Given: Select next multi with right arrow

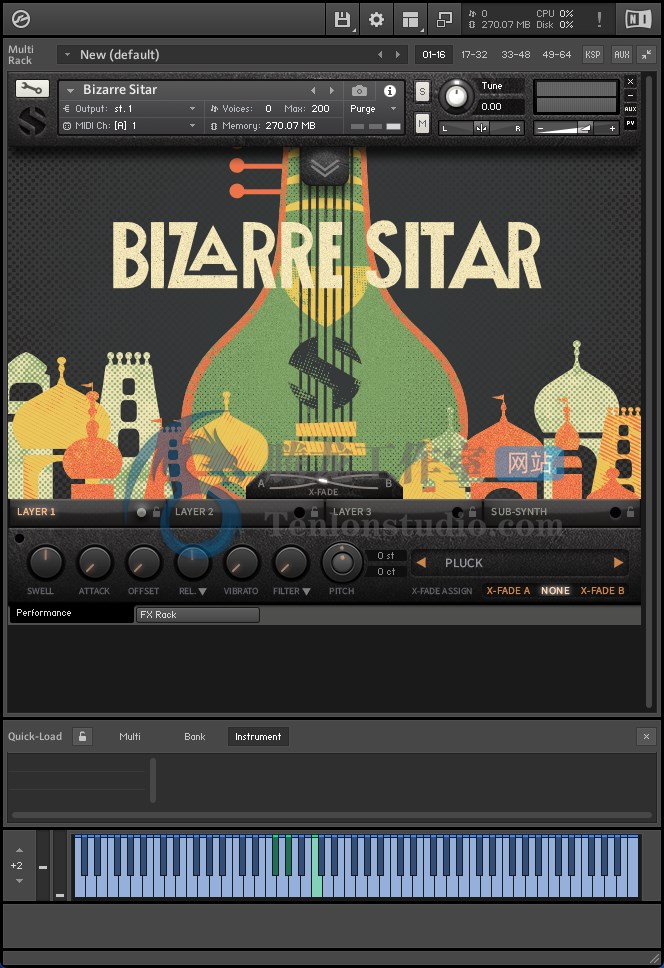Looking at the screenshot, I should coord(397,55).
